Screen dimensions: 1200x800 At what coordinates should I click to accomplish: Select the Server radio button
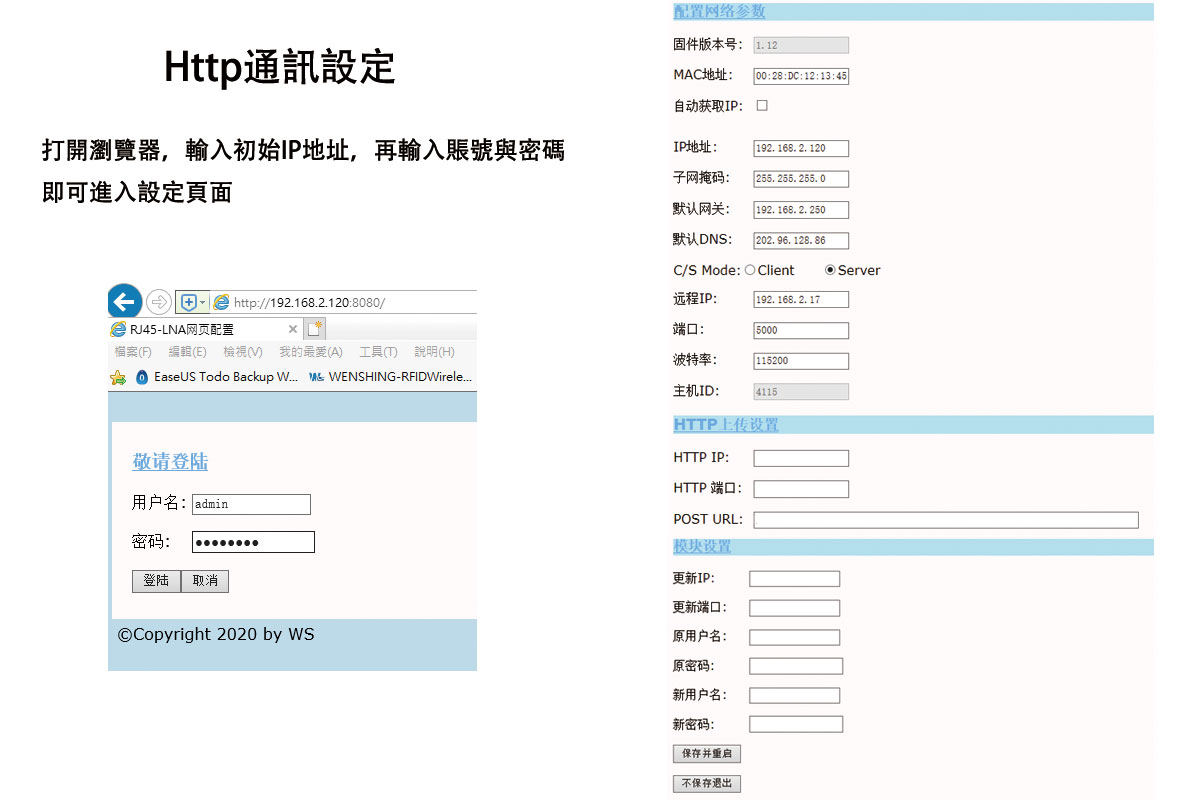tap(830, 270)
